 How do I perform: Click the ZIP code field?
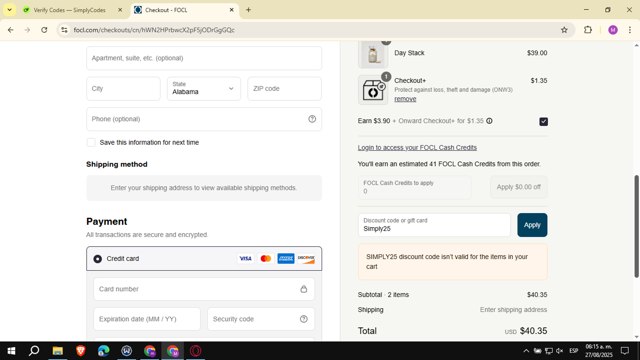click(284, 89)
